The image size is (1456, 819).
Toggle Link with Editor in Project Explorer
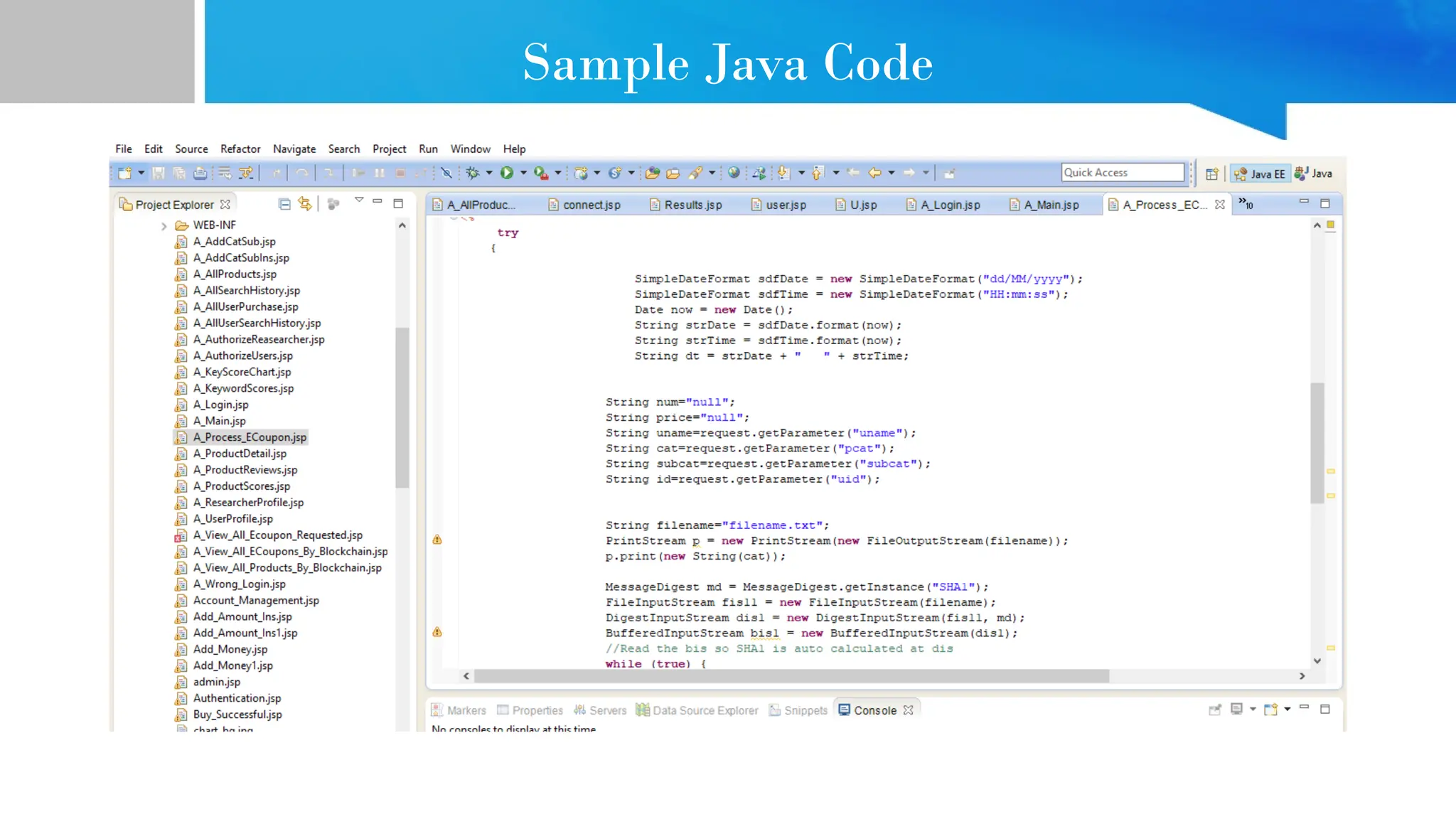(x=305, y=204)
